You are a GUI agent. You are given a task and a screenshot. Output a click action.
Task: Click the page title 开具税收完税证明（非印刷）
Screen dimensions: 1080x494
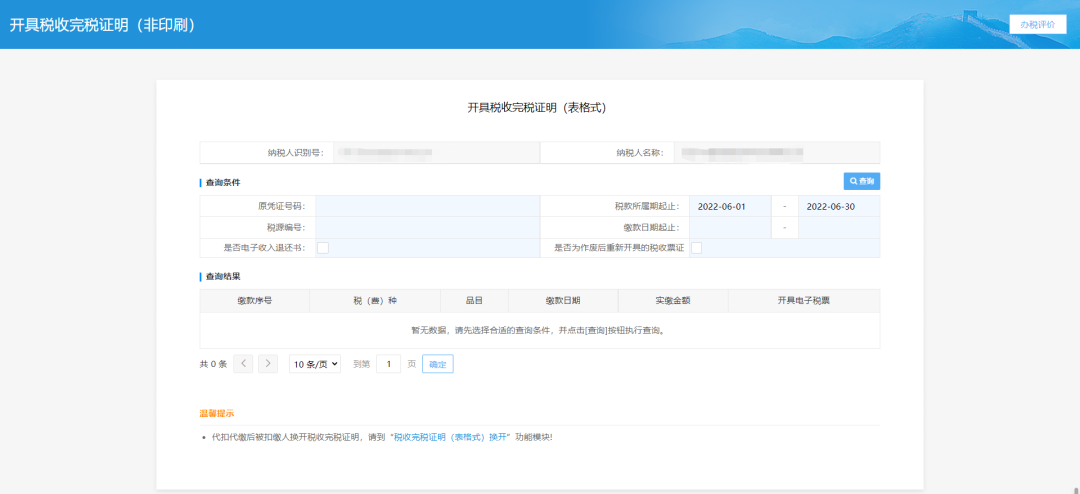coord(103,25)
